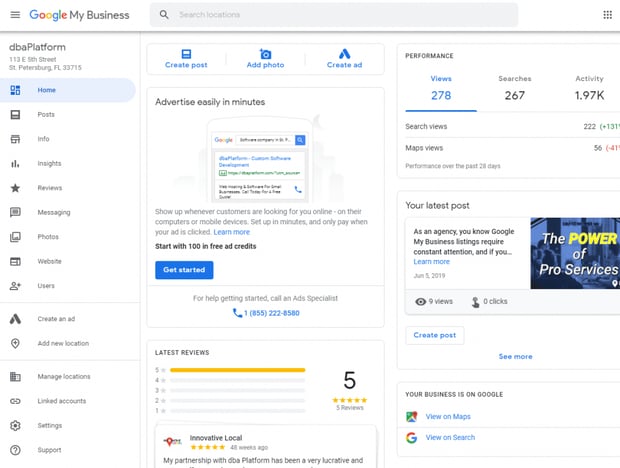This screenshot has height=468, width=620.
Task: Open Learn more link in the latest post
Action: [x=431, y=262]
